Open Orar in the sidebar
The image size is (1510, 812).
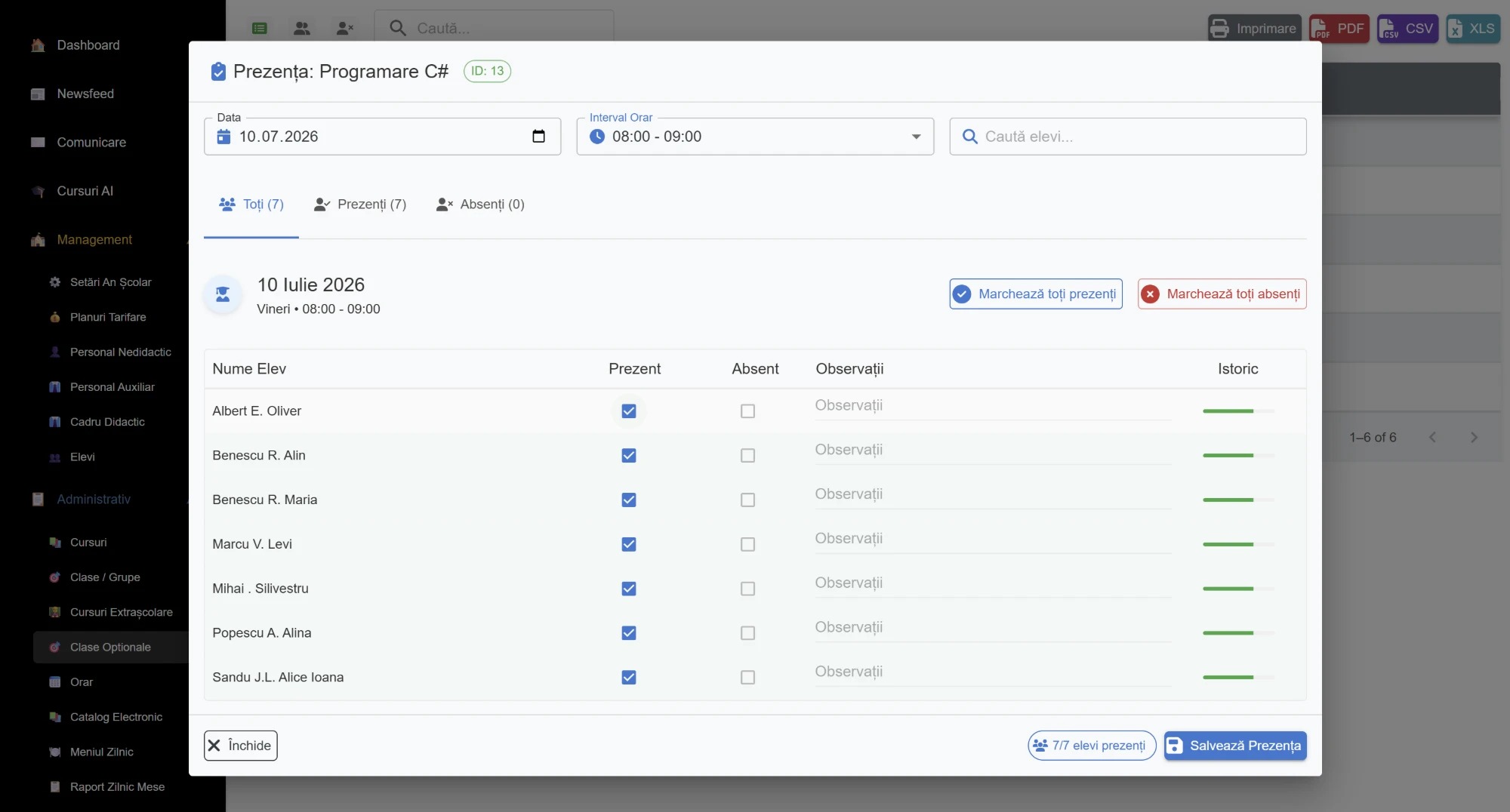pyautogui.click(x=82, y=682)
